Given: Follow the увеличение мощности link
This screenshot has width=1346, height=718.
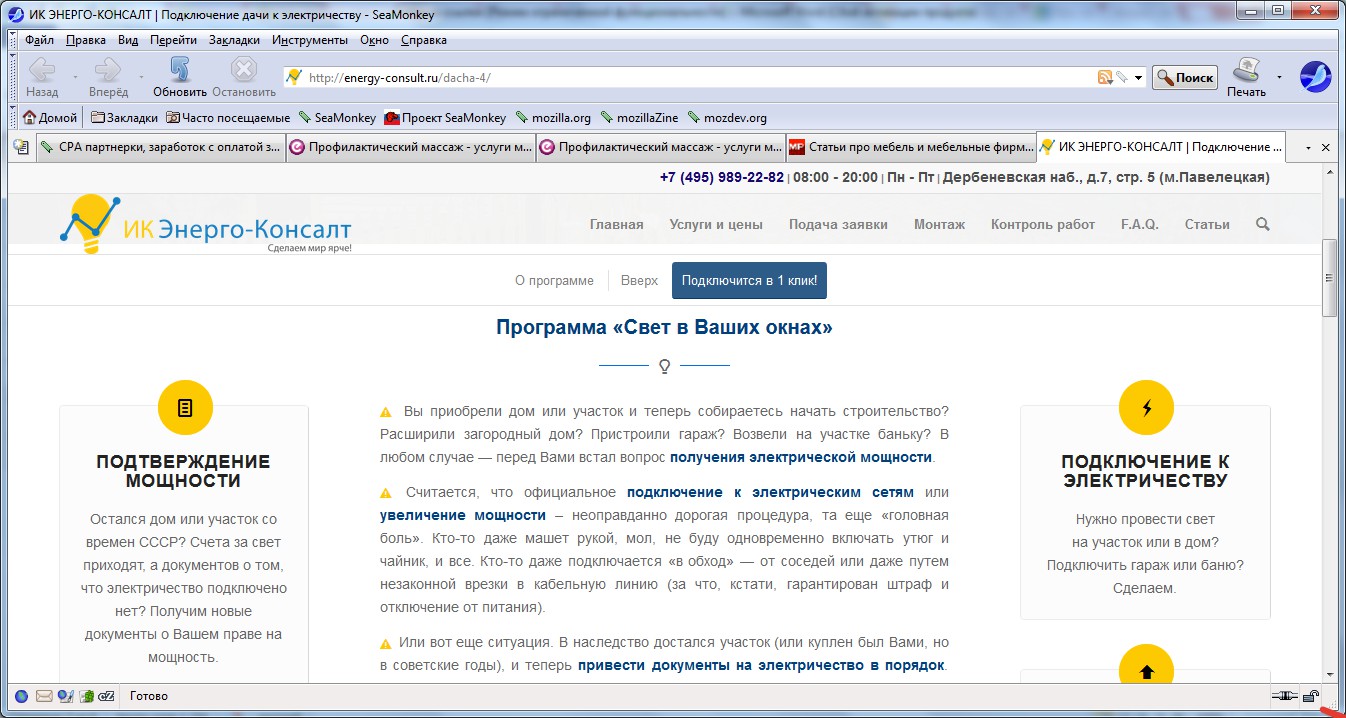Looking at the screenshot, I should 463,515.
